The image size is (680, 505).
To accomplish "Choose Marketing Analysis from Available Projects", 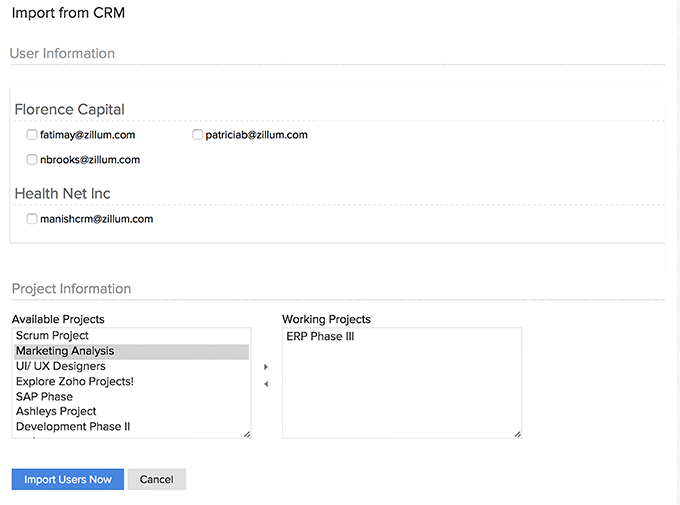I will [65, 351].
